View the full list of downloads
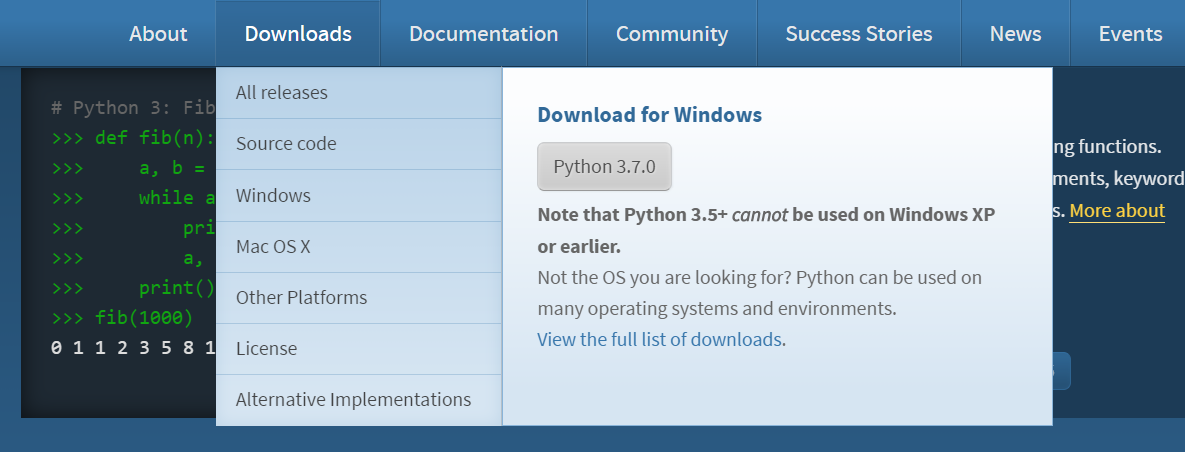Viewport: 1185px width, 452px height. pos(659,339)
